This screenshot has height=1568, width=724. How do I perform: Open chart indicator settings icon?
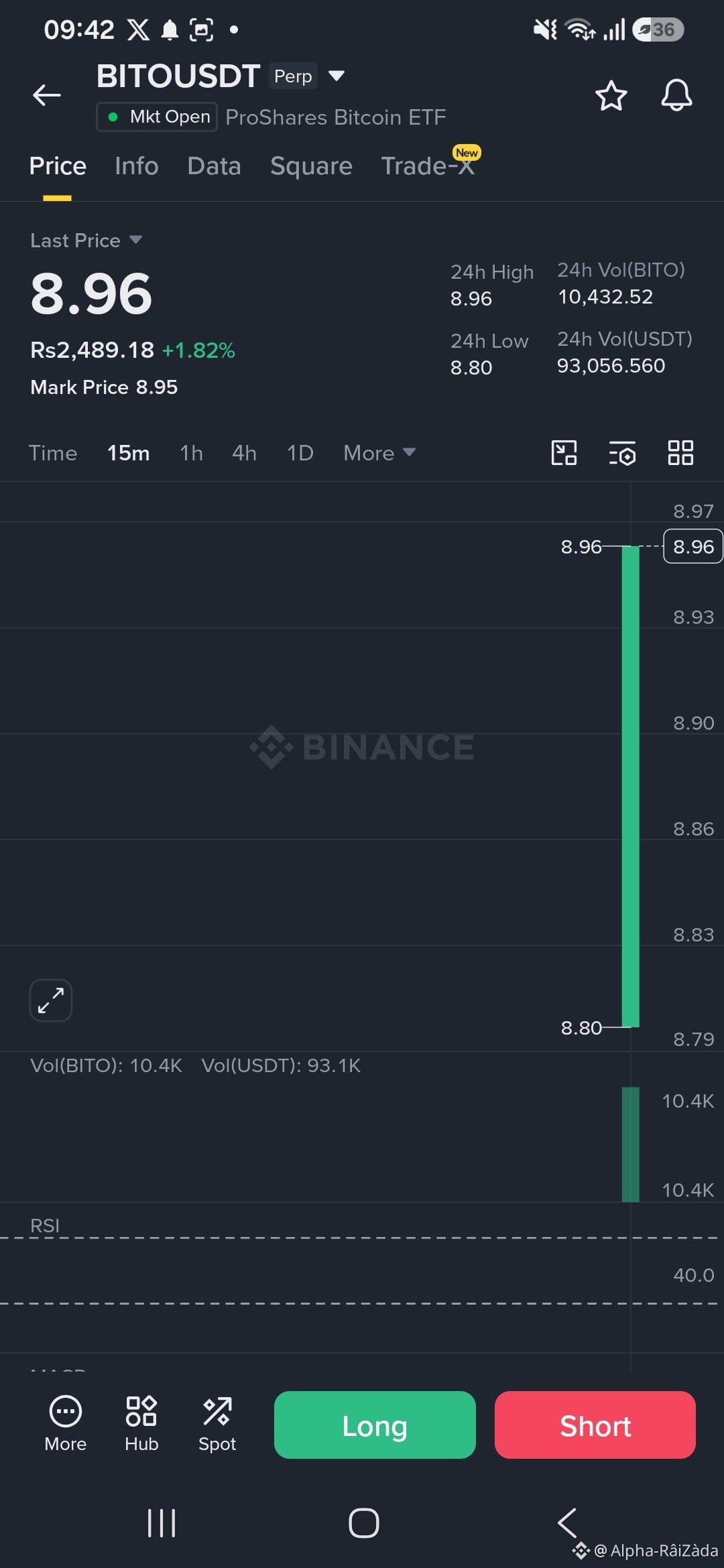622,453
